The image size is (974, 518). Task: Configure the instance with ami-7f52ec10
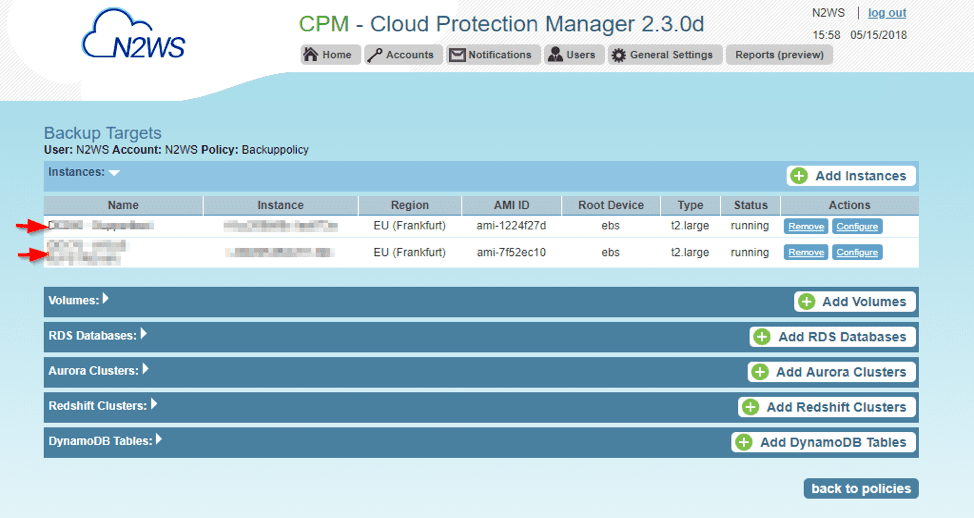(x=857, y=252)
